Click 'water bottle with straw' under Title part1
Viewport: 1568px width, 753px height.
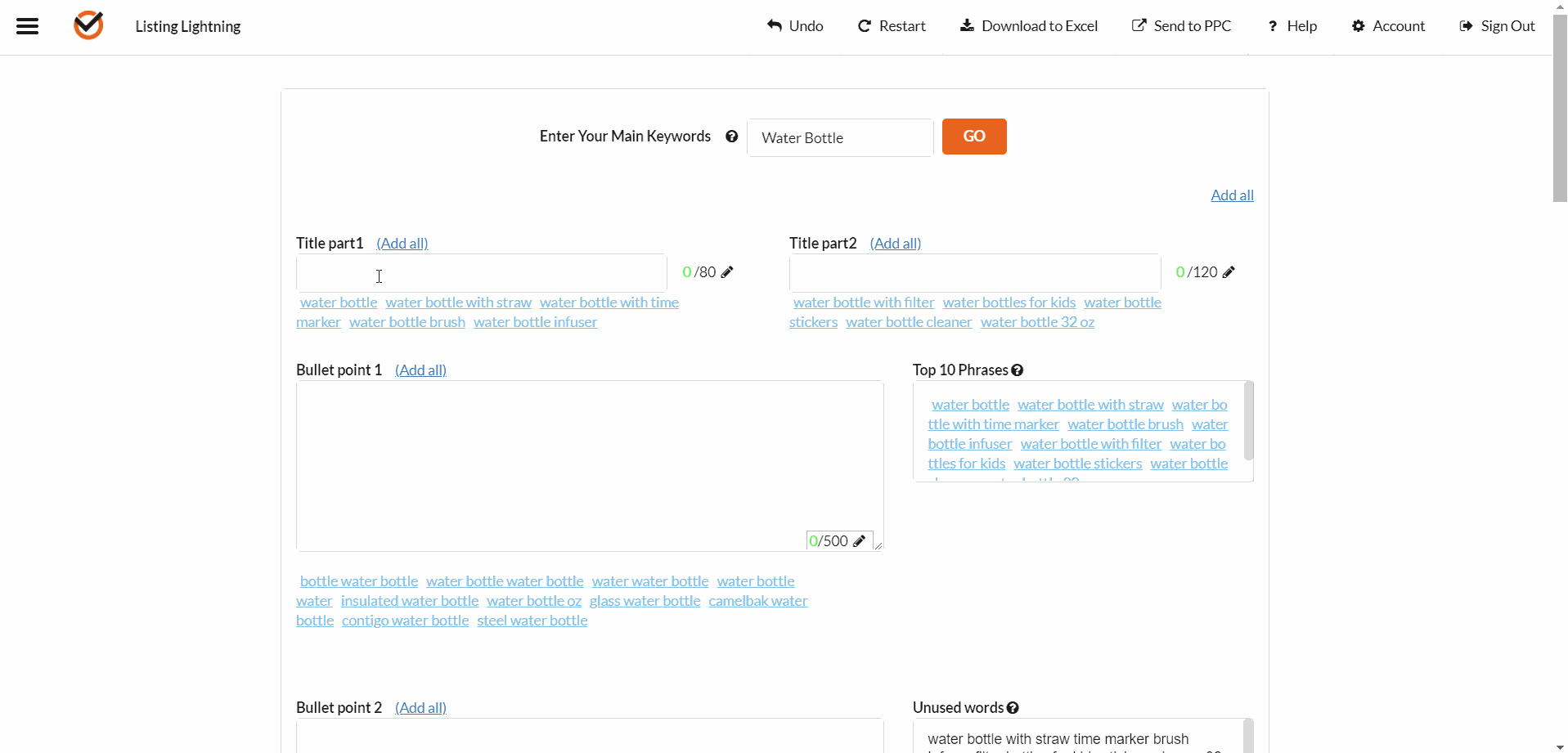click(459, 303)
